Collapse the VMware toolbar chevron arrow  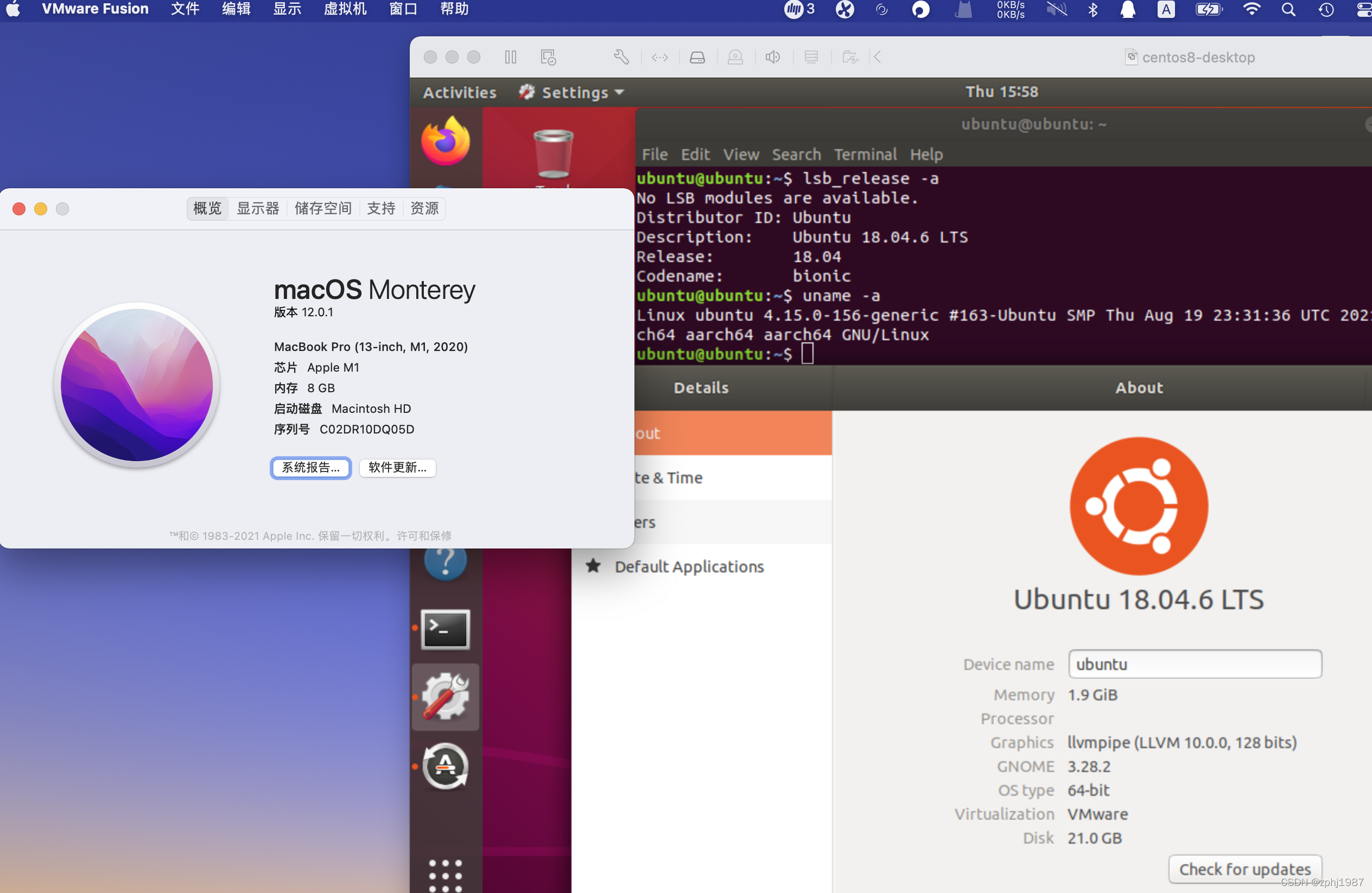pos(878,57)
